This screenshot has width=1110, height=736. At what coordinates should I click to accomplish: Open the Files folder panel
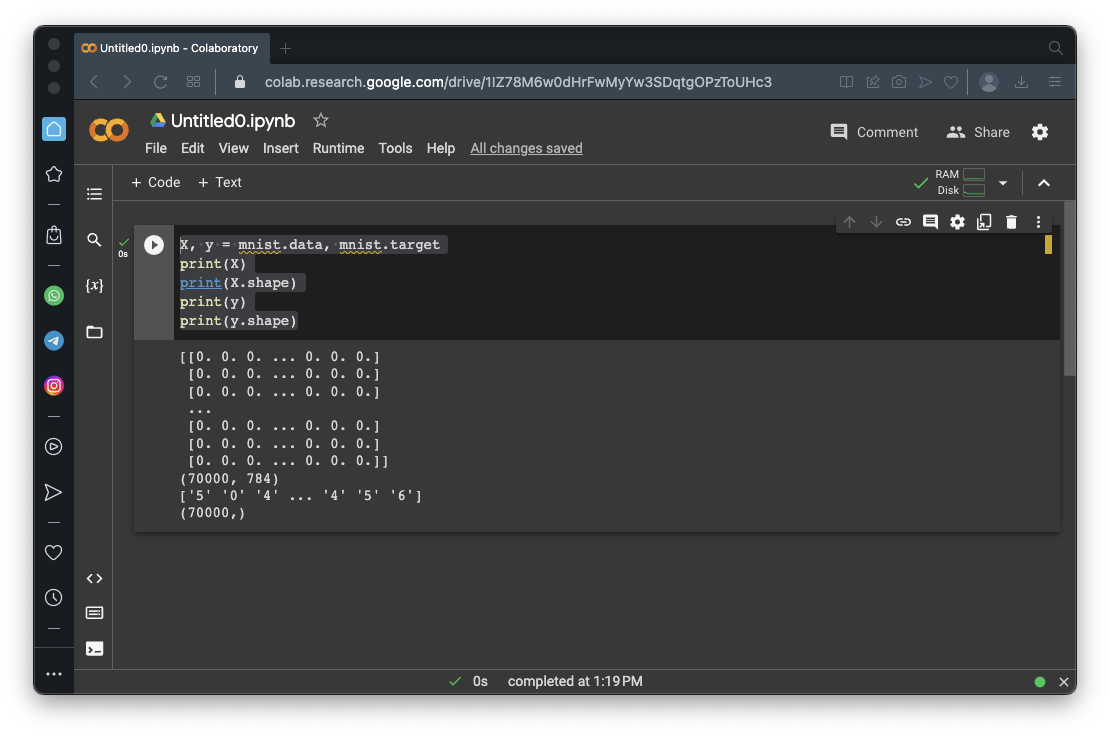pos(94,332)
